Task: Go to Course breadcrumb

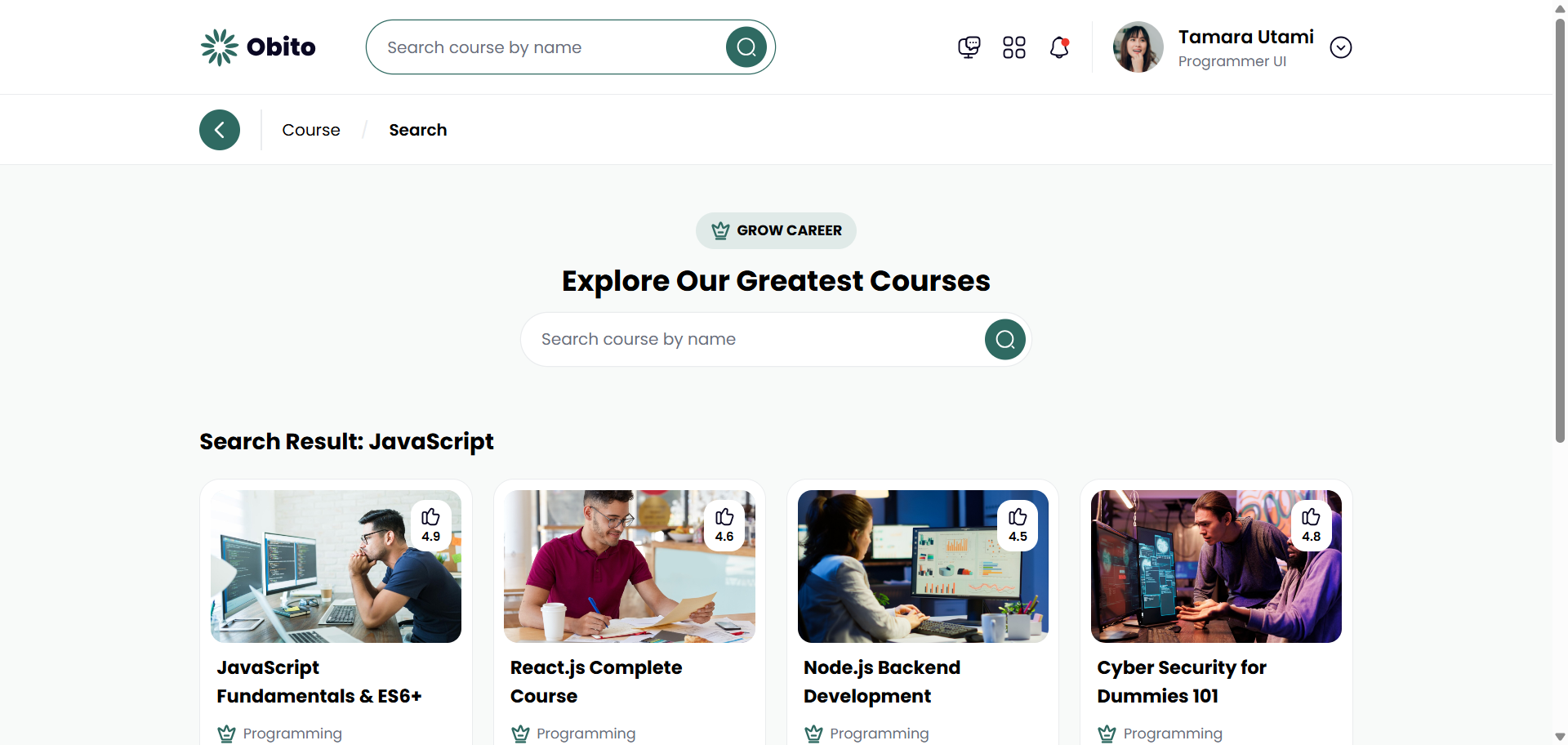Action: [311, 130]
